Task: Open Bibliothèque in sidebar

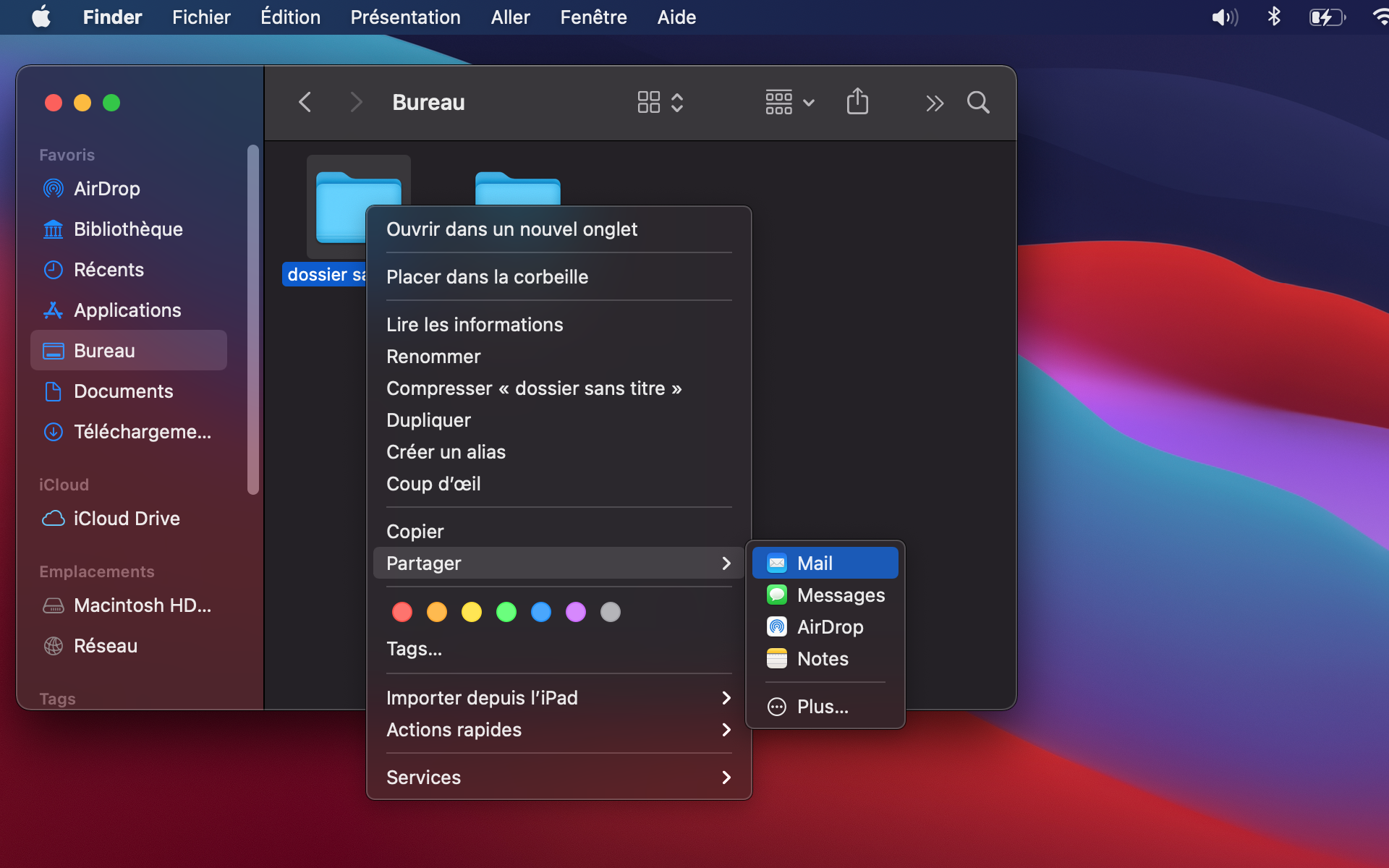Action: click(129, 229)
